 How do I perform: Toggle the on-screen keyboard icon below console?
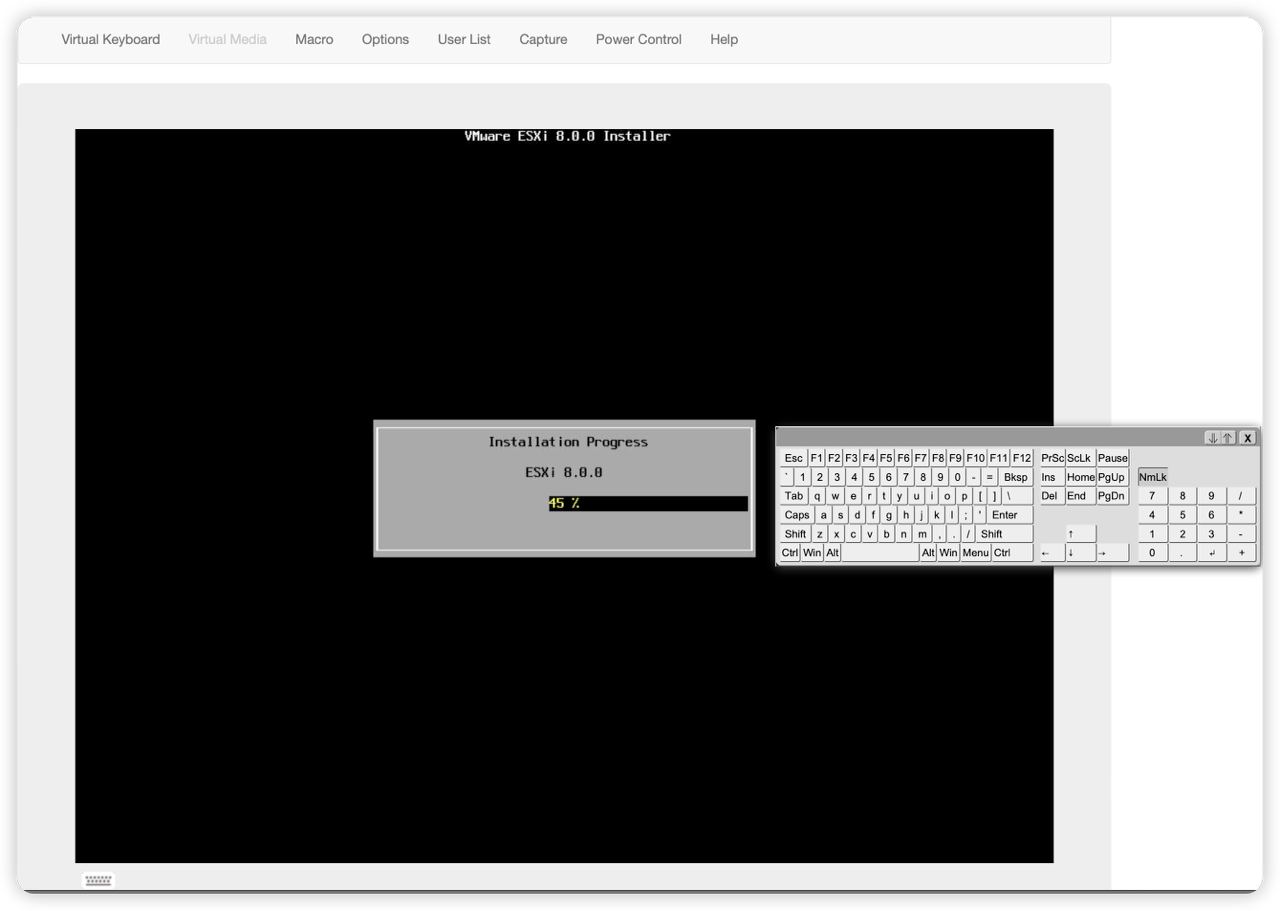coord(98,880)
